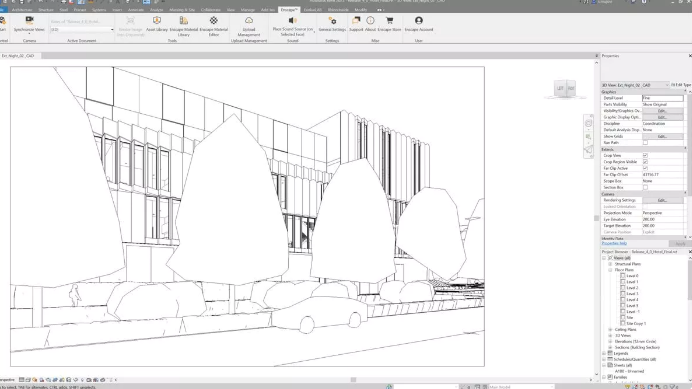
Task: Expand the Ceiling Plans node
Action: pyautogui.click(x=610, y=329)
